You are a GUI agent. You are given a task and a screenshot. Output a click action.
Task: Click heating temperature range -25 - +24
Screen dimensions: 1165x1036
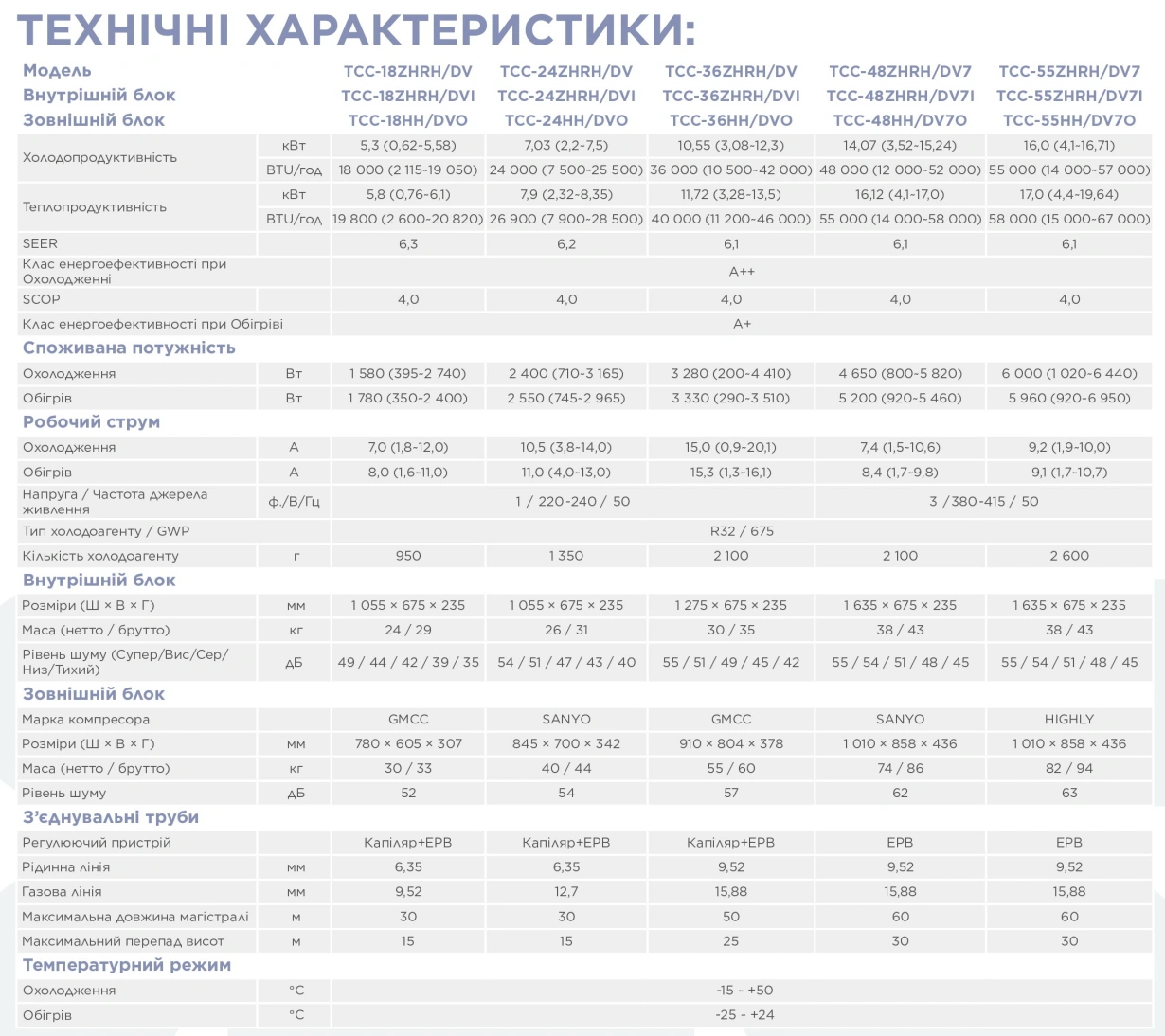744,1015
